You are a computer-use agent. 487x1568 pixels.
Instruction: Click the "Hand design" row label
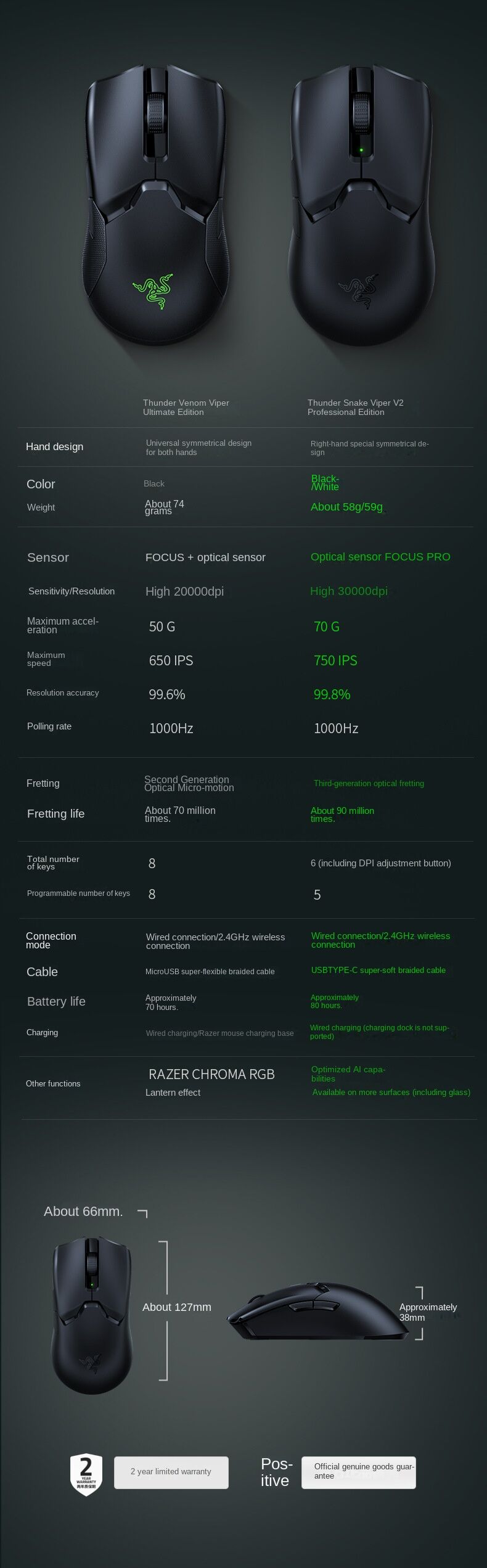coord(54,447)
